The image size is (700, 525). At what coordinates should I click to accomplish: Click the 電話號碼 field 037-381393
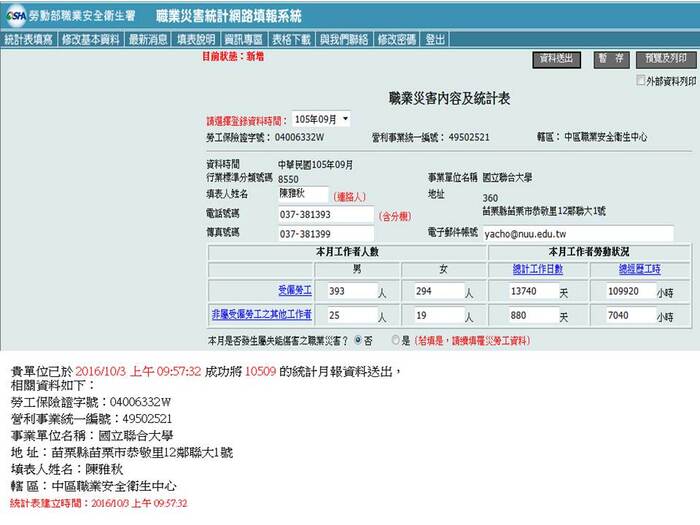click(325, 214)
